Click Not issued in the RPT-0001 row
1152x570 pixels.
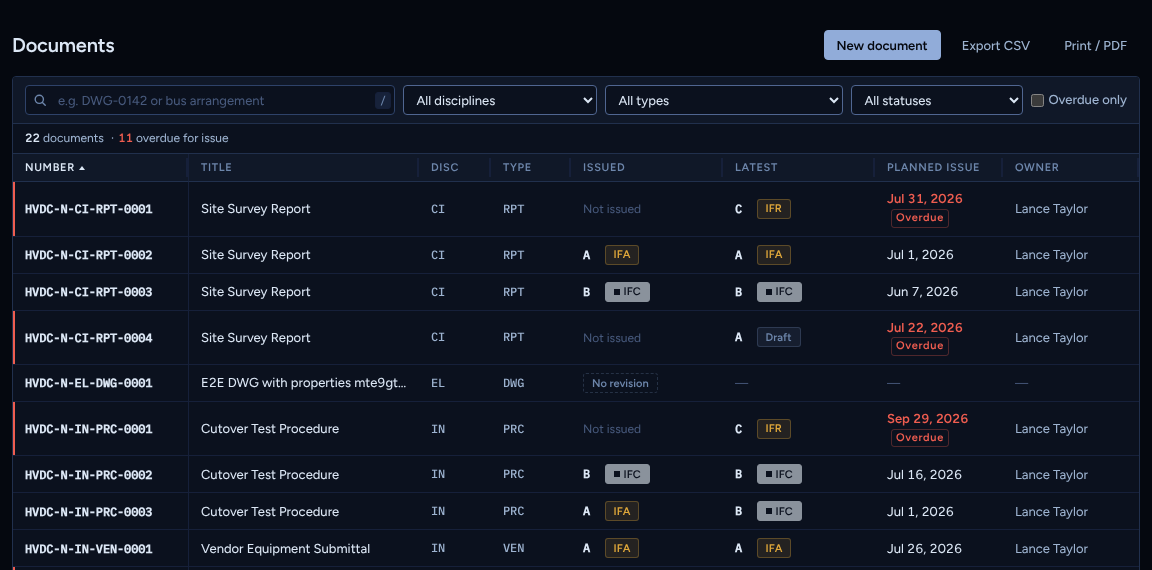pyautogui.click(x=611, y=209)
